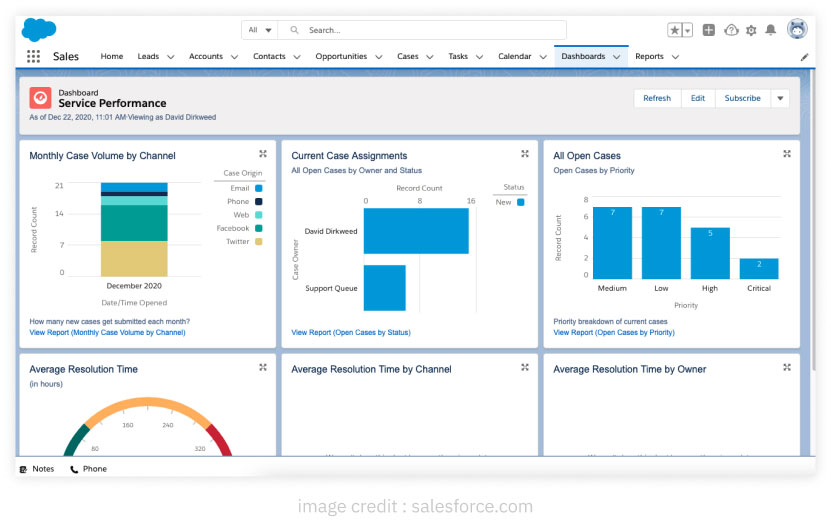Expand the Average Resolution Time gauge widget

pos(263,367)
